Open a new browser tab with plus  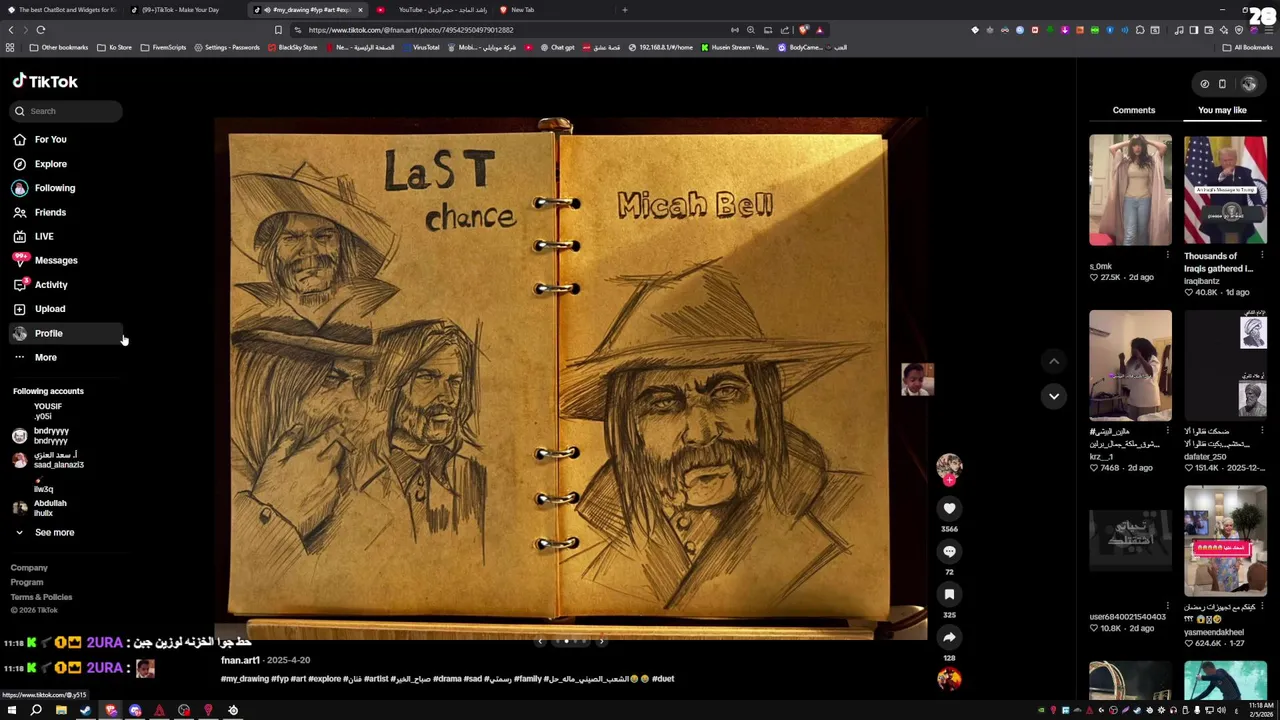[x=625, y=10]
